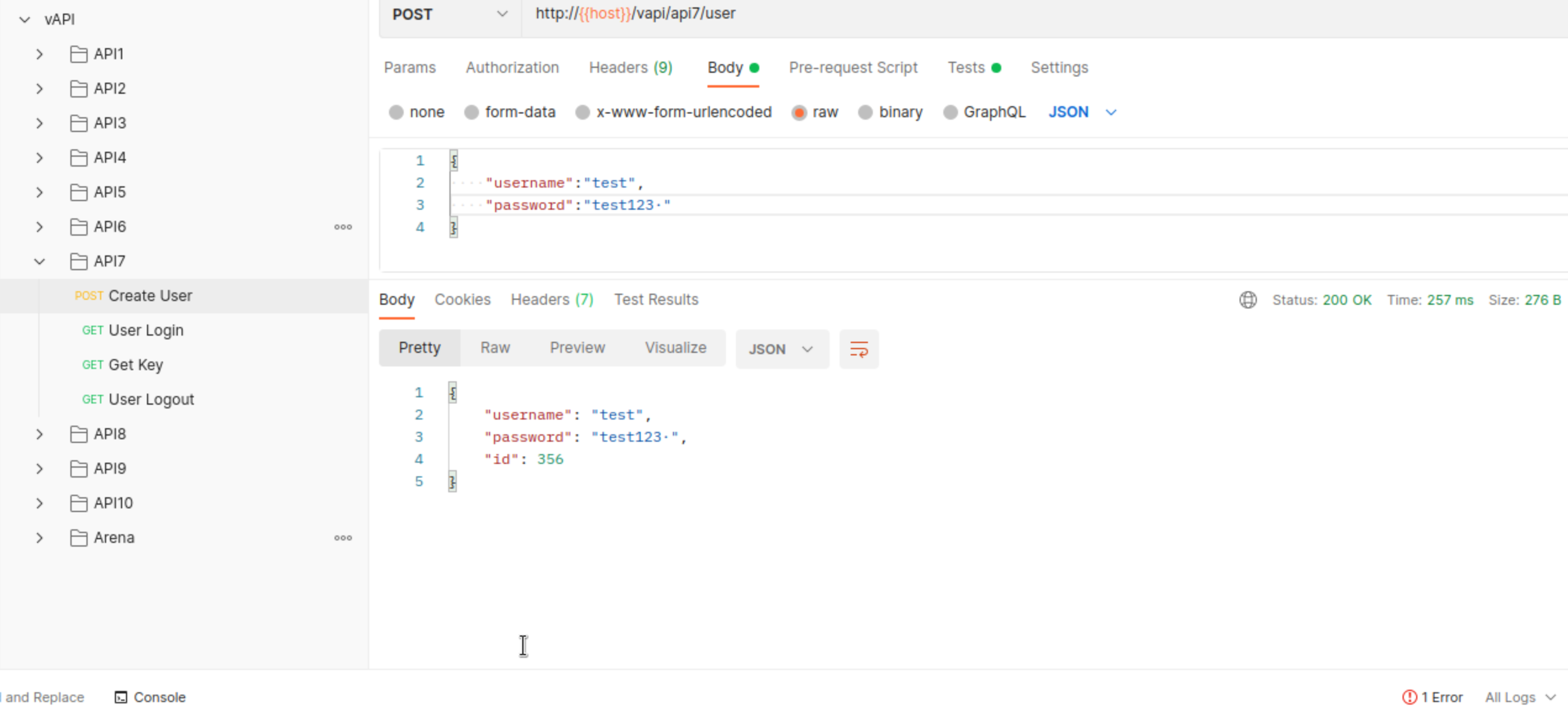The width and height of the screenshot is (1568, 707).
Task: Open the API6 folder's three-dot menu
Action: click(343, 227)
